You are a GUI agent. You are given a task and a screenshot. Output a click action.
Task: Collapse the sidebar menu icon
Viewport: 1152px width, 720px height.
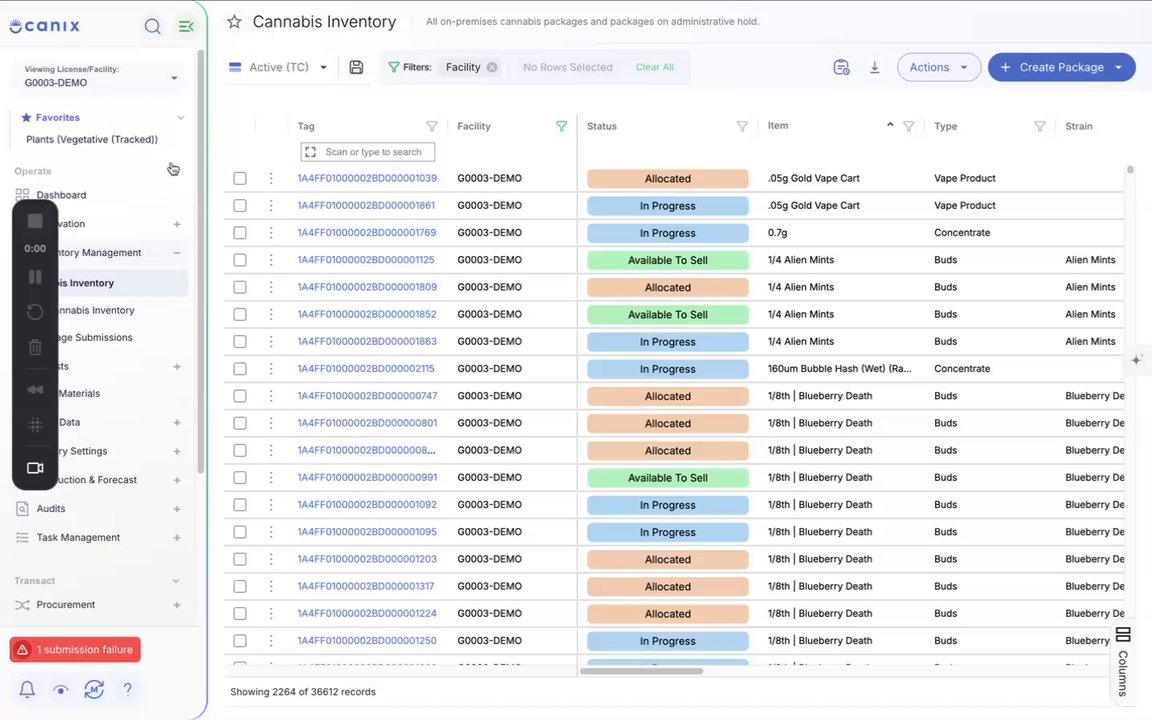(186, 26)
